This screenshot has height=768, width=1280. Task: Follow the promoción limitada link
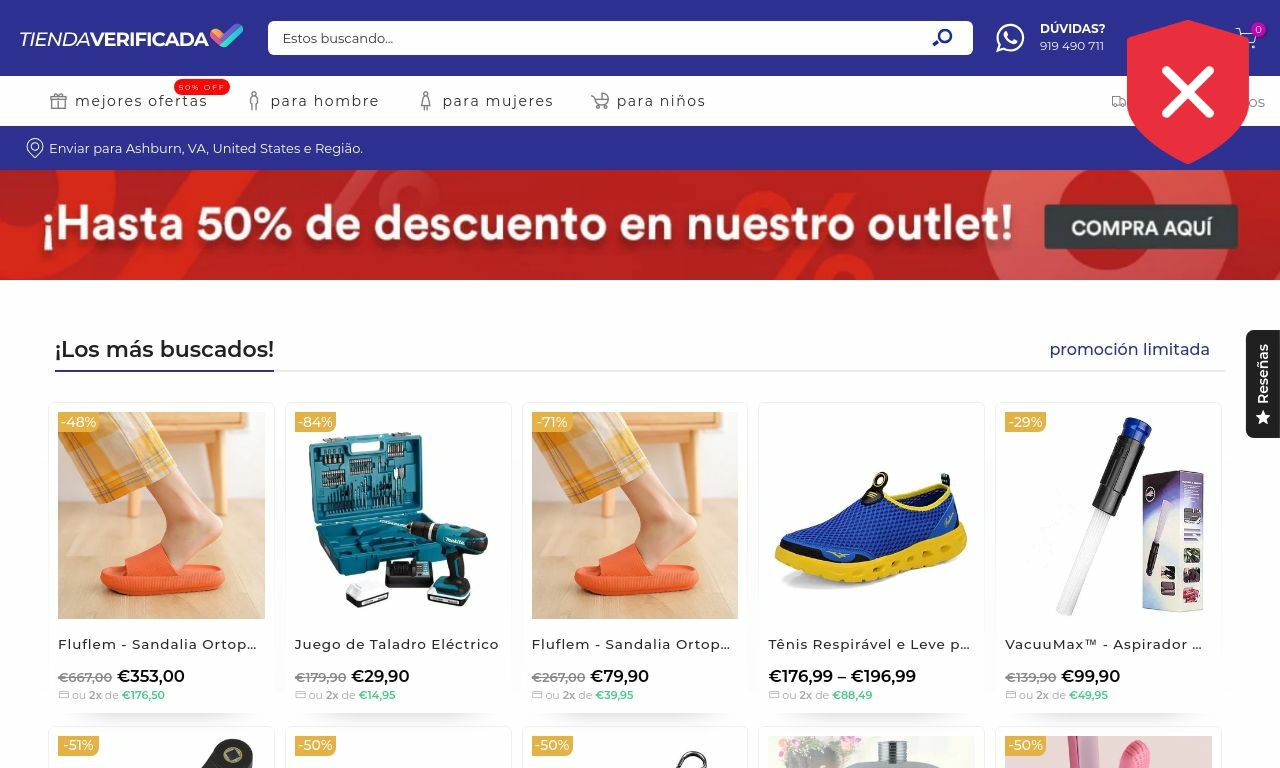coord(1129,349)
